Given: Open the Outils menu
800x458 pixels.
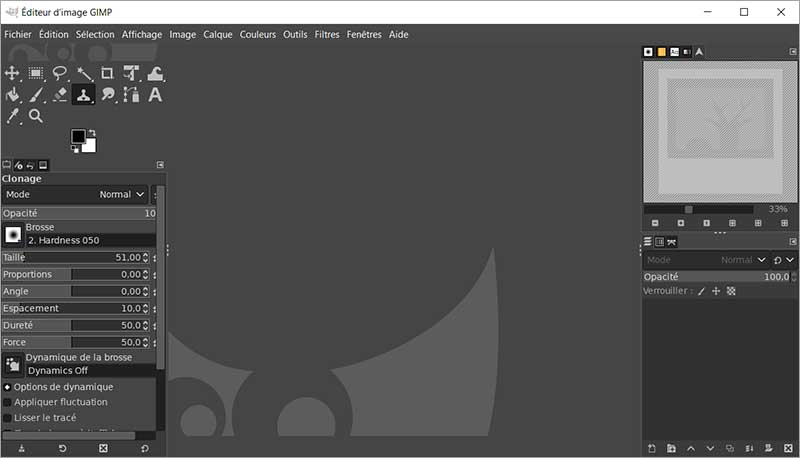Looking at the screenshot, I should tap(295, 35).
